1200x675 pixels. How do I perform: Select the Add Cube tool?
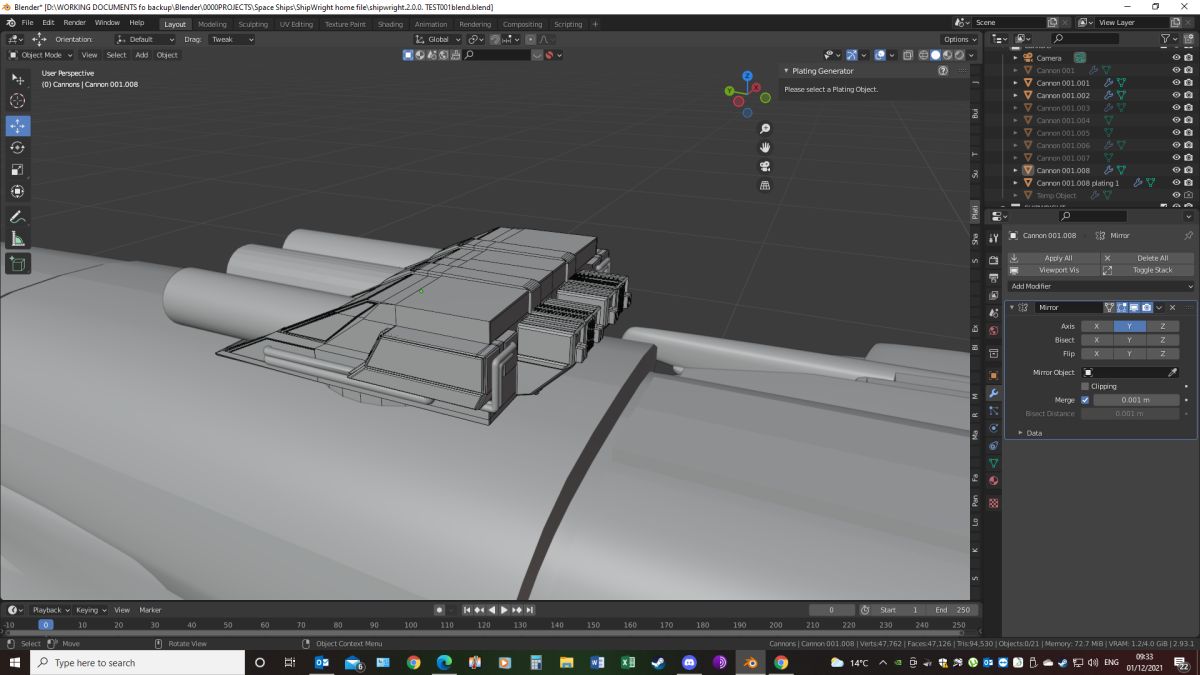pos(17,264)
